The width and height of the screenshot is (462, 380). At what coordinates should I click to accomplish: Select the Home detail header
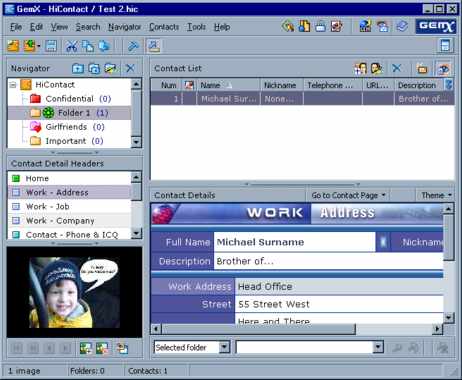[37, 179]
